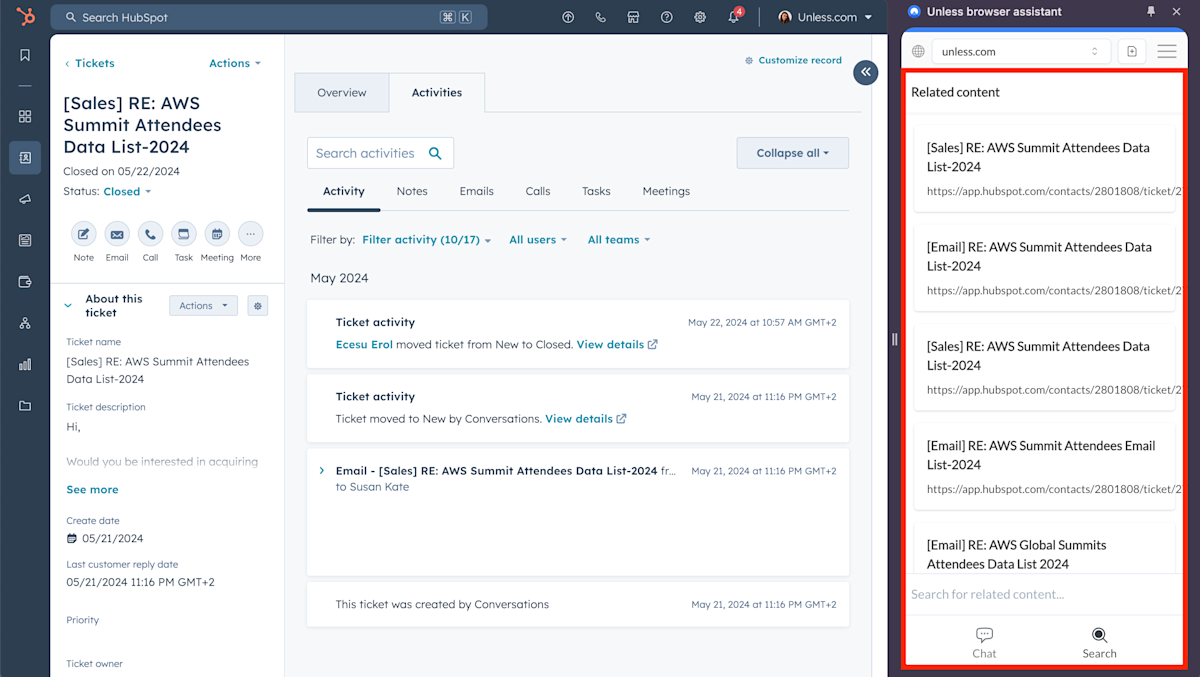Open the Bookmarks icon in the left sidebar
1200x677 pixels.
pos(24,55)
